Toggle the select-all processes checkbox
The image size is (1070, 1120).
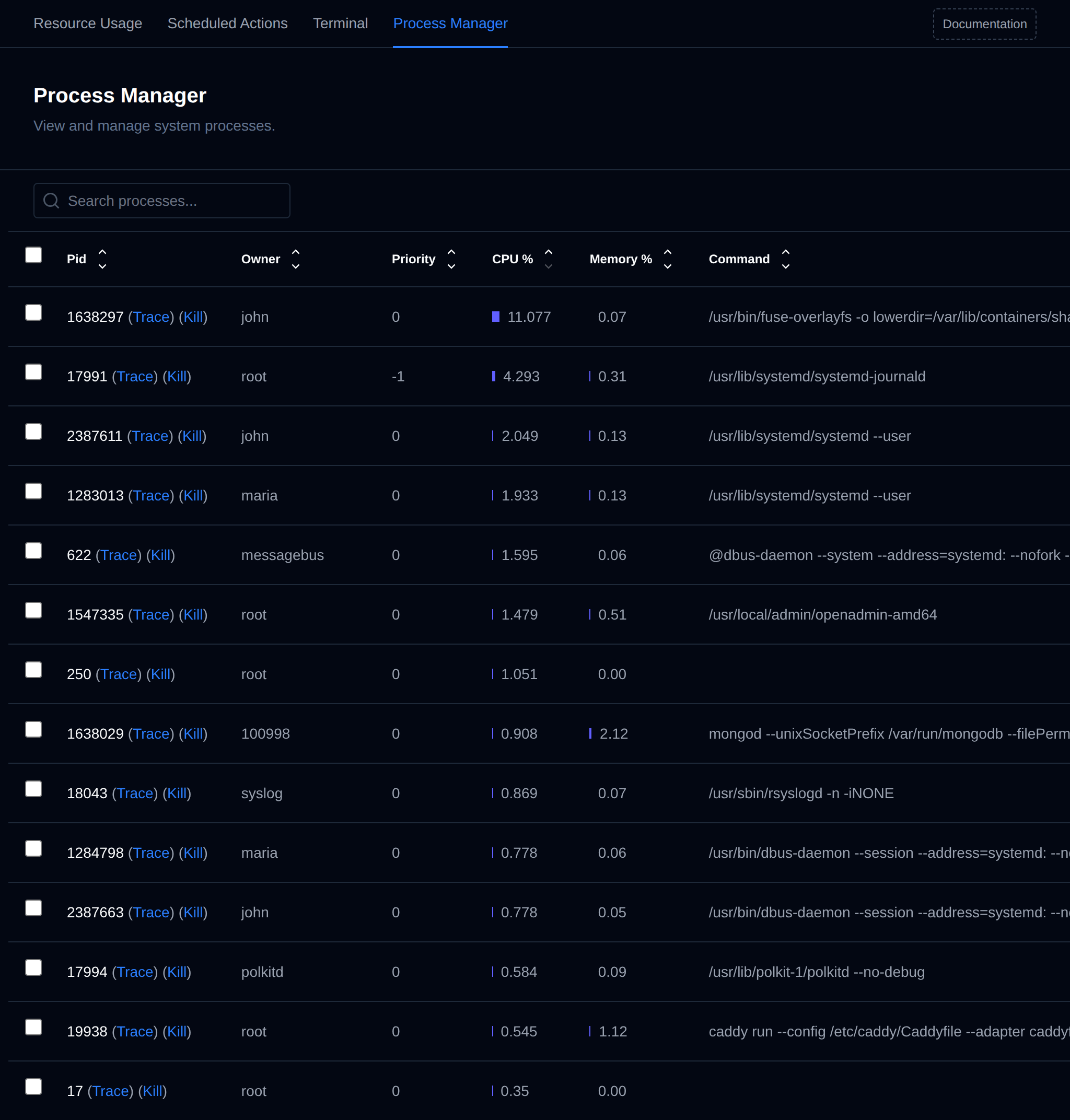coord(33,255)
